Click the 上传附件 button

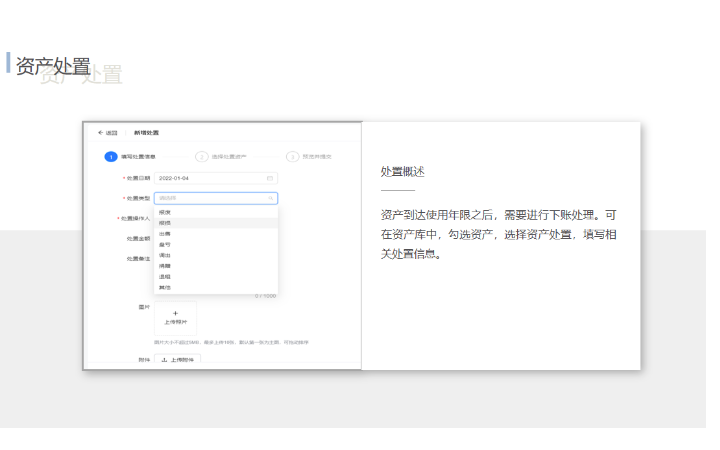(x=178, y=359)
